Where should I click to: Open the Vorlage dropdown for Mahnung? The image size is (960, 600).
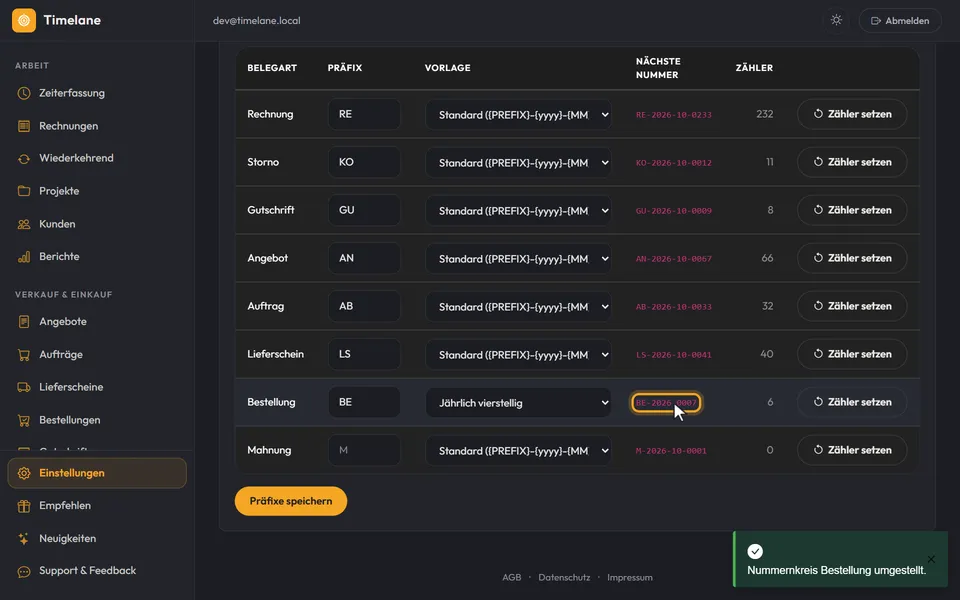pos(518,451)
